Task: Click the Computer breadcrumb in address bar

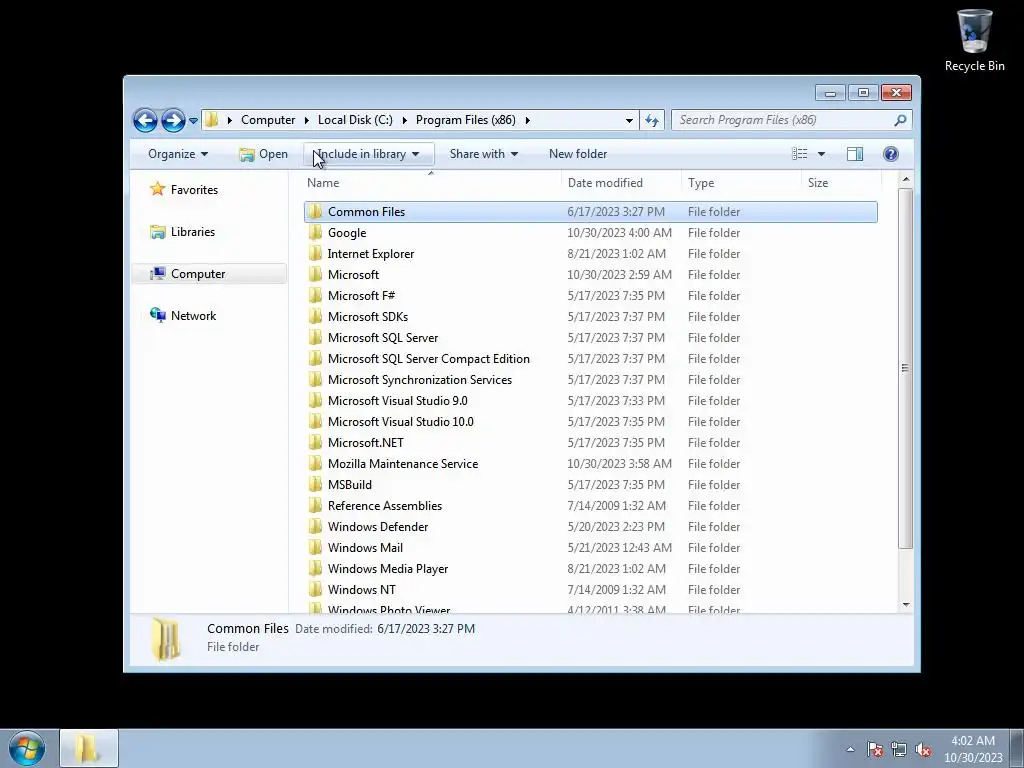Action: (268, 120)
